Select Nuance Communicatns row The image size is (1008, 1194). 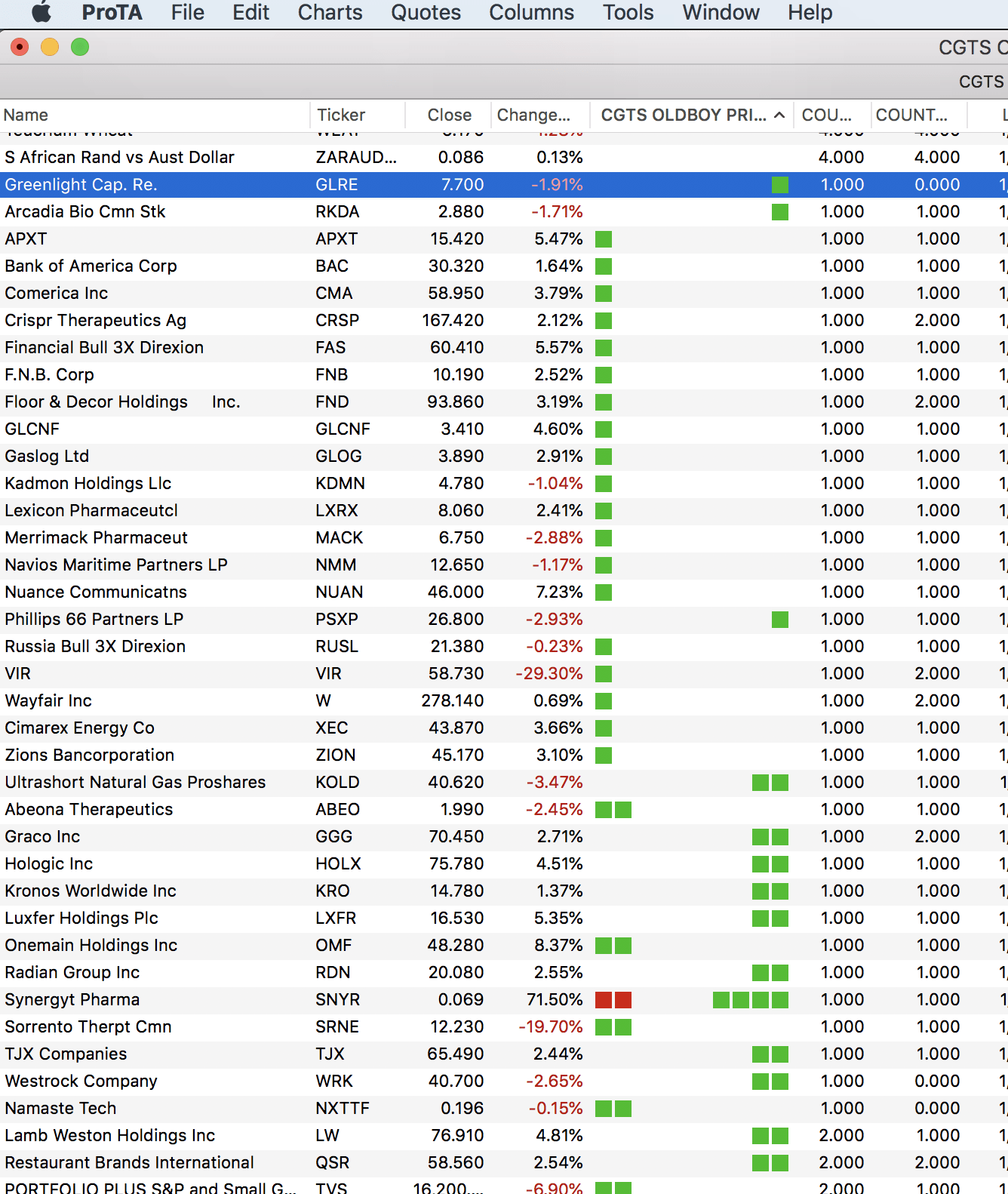point(504,592)
